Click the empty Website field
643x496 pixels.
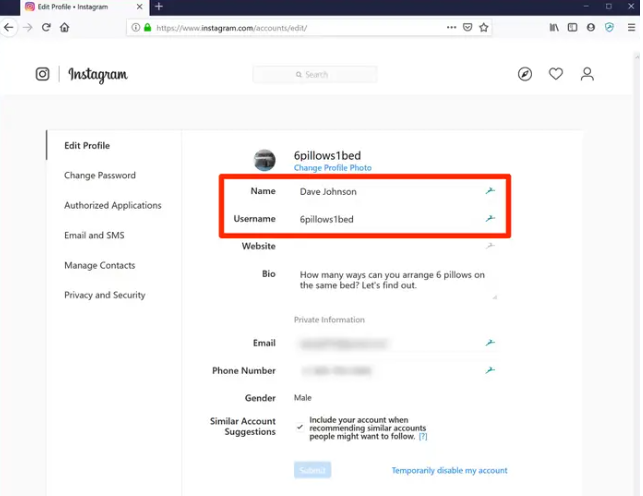[396, 246]
